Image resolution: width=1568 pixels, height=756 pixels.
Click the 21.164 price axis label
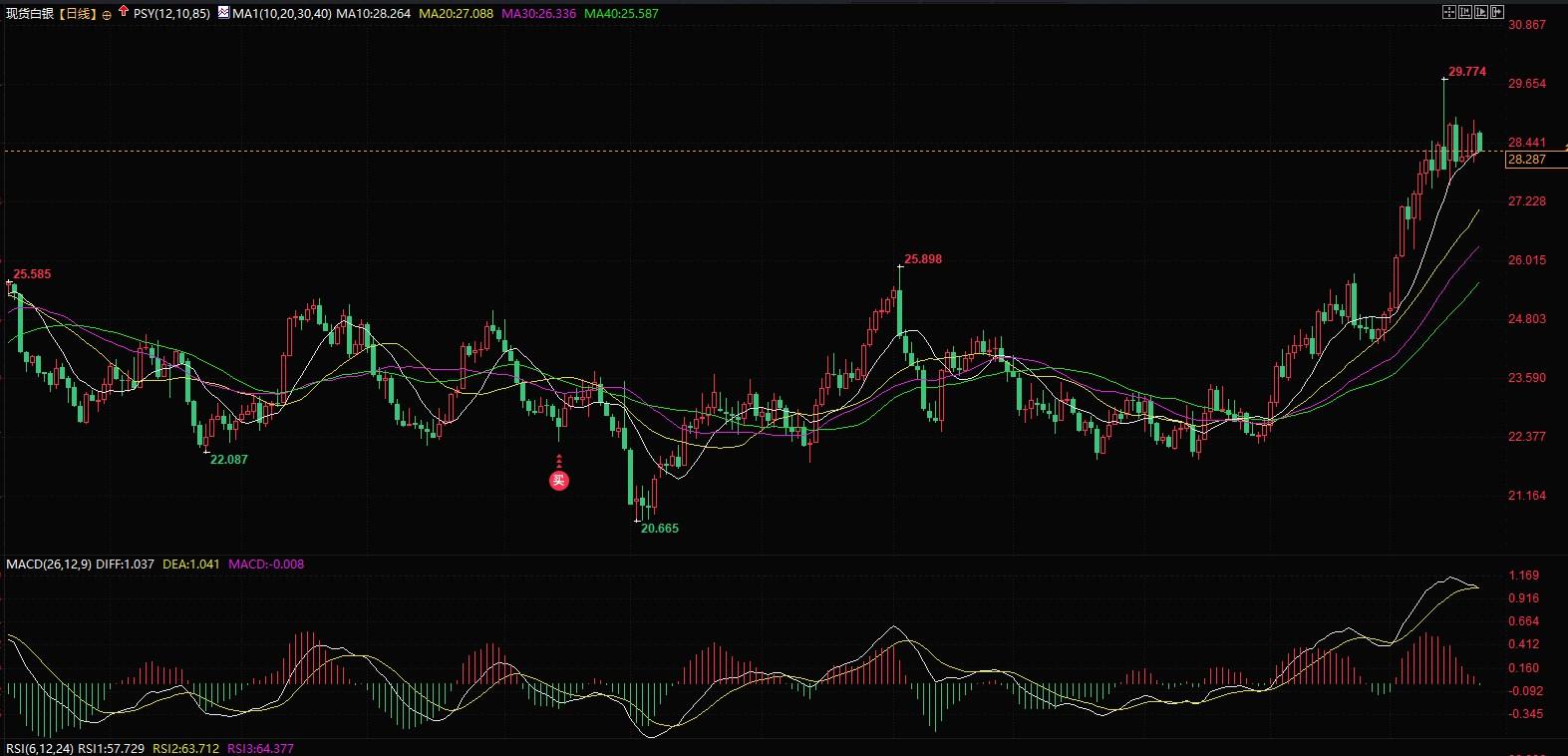click(1527, 496)
